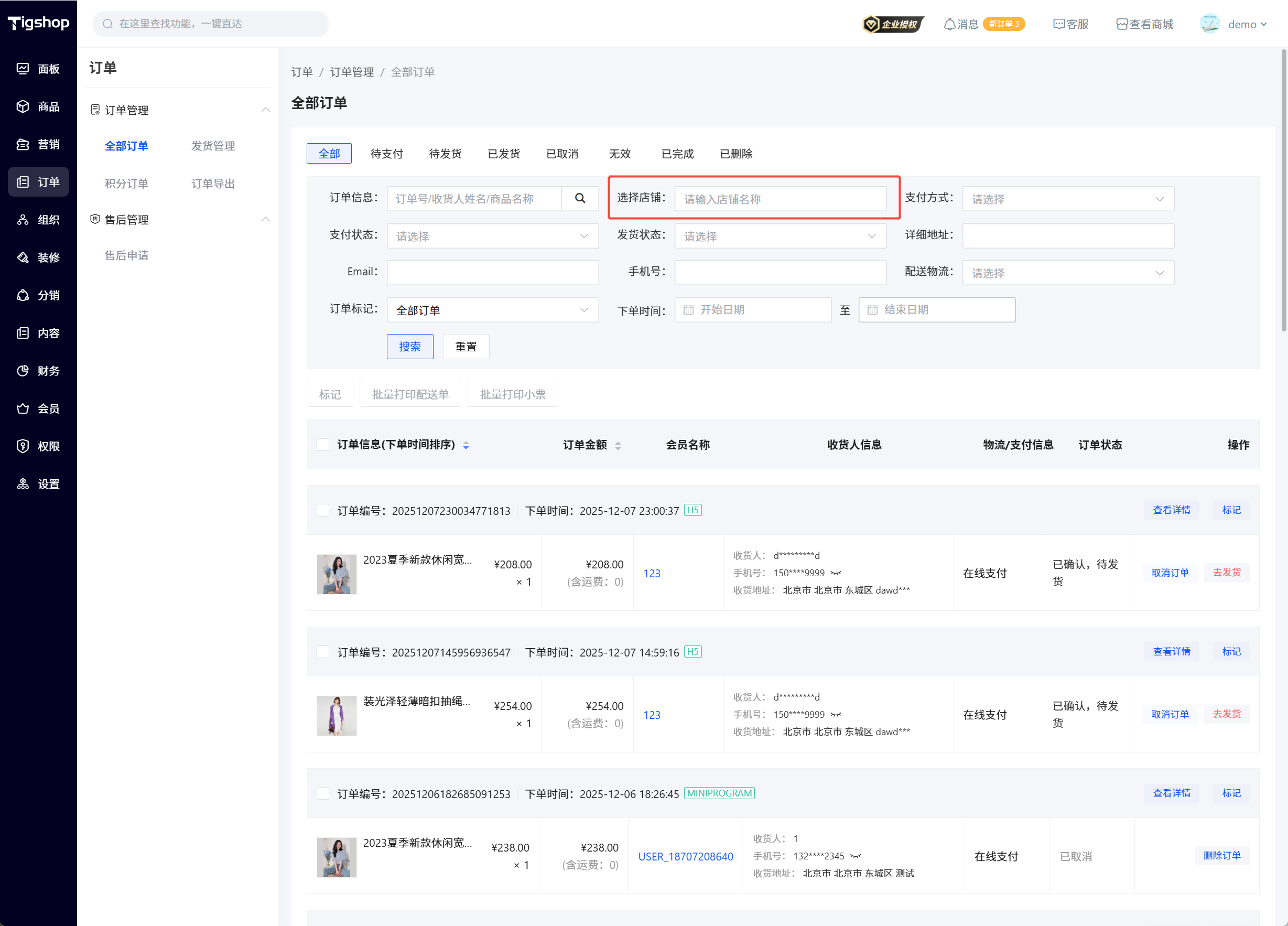Switch to the 待发货 tab
Image resolution: width=1288 pixels, height=926 pixels.
(x=445, y=154)
